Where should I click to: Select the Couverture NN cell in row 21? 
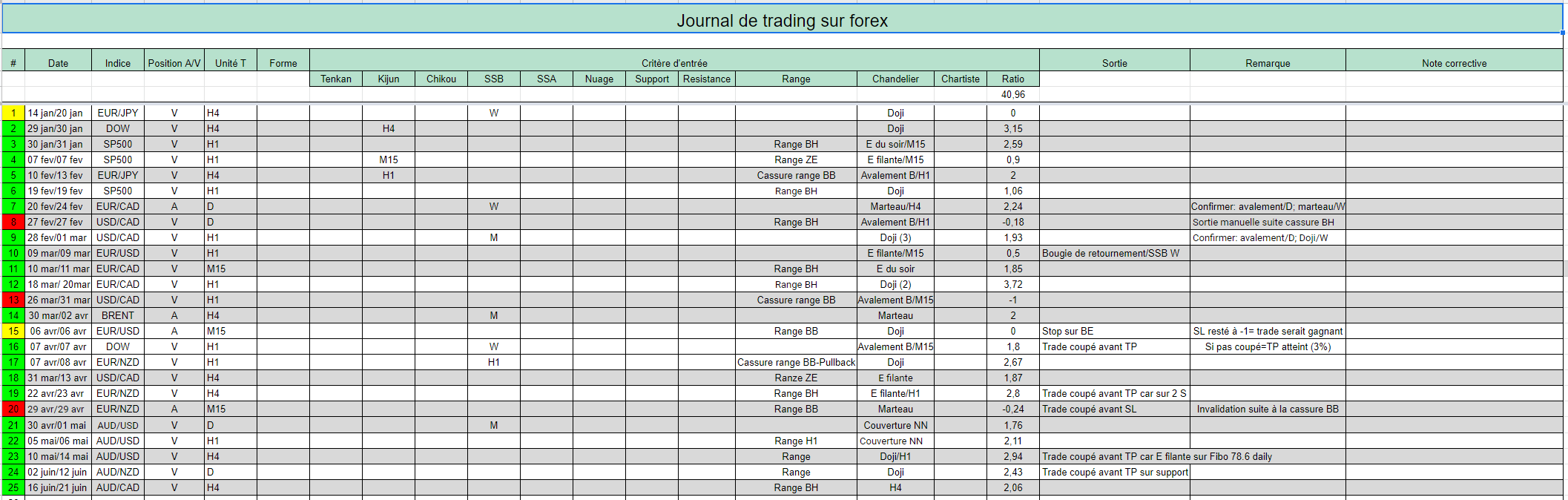pos(895,425)
